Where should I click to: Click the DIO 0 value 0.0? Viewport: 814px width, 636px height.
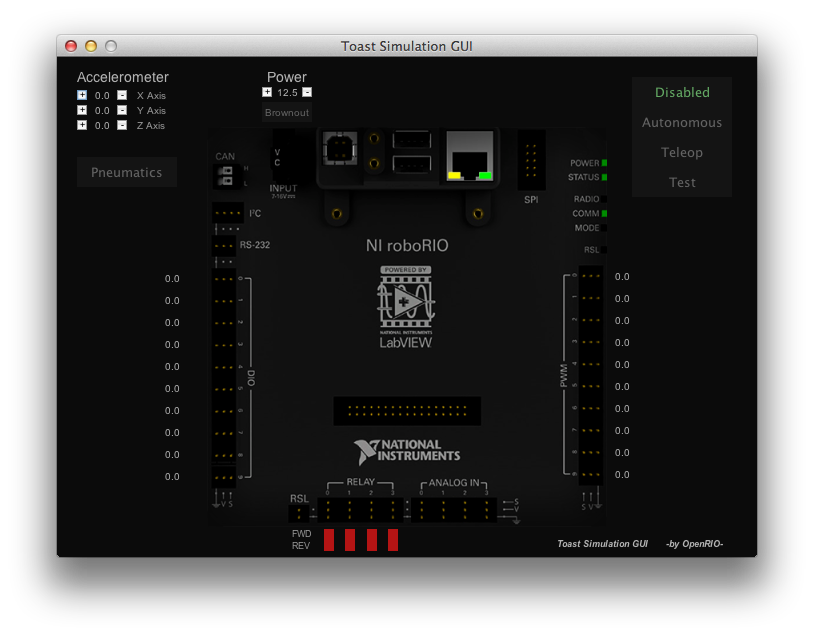[172, 279]
